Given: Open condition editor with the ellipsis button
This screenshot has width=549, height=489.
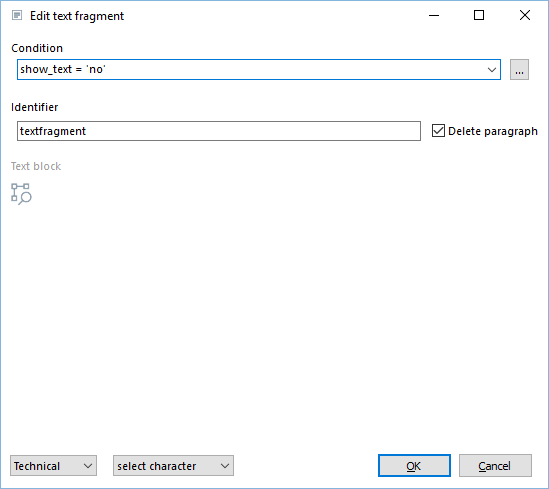Looking at the screenshot, I should click(519, 70).
